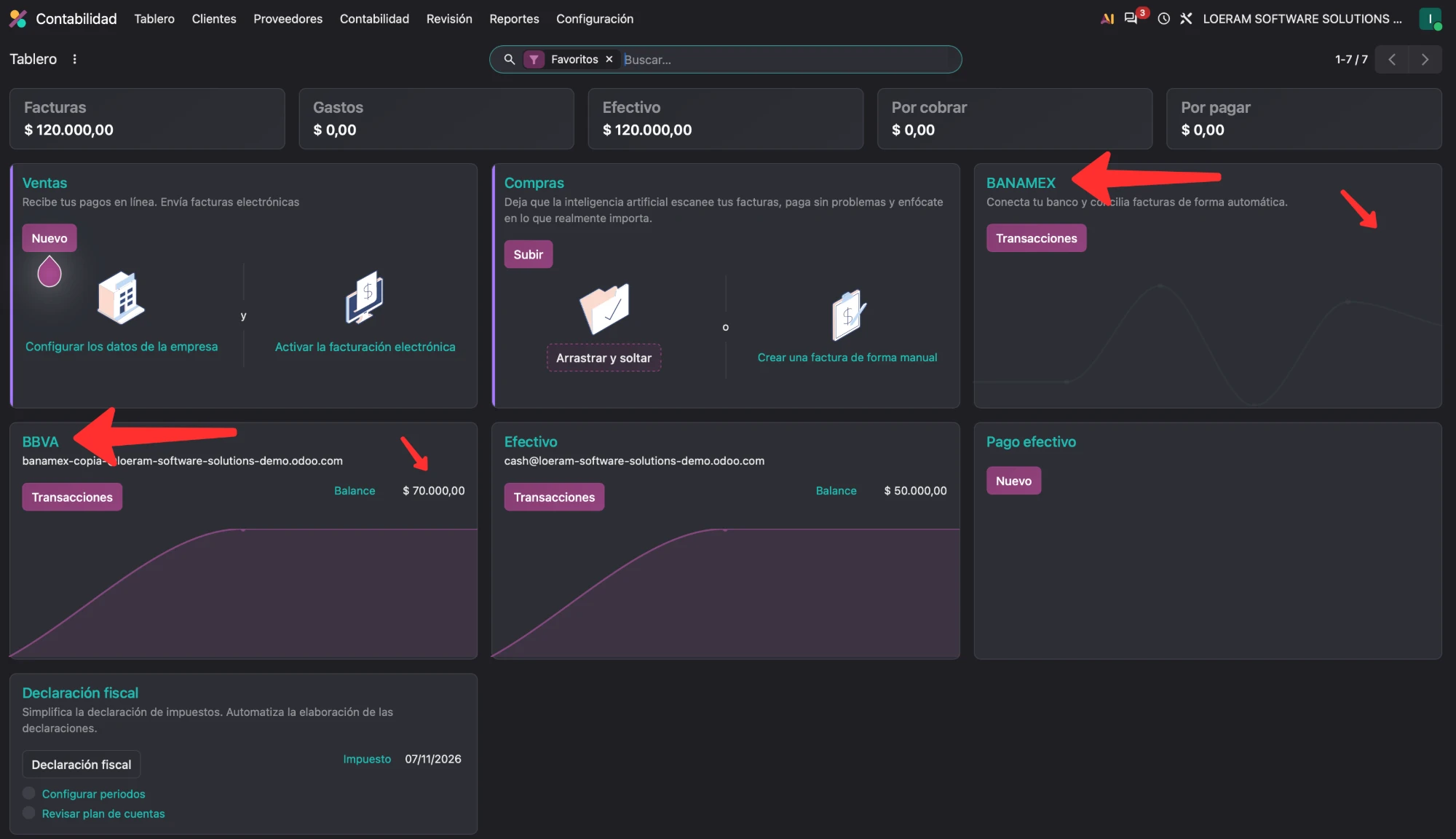Image resolution: width=1456 pixels, height=839 pixels.
Task: Focus the Buscar search field
Action: tap(786, 60)
